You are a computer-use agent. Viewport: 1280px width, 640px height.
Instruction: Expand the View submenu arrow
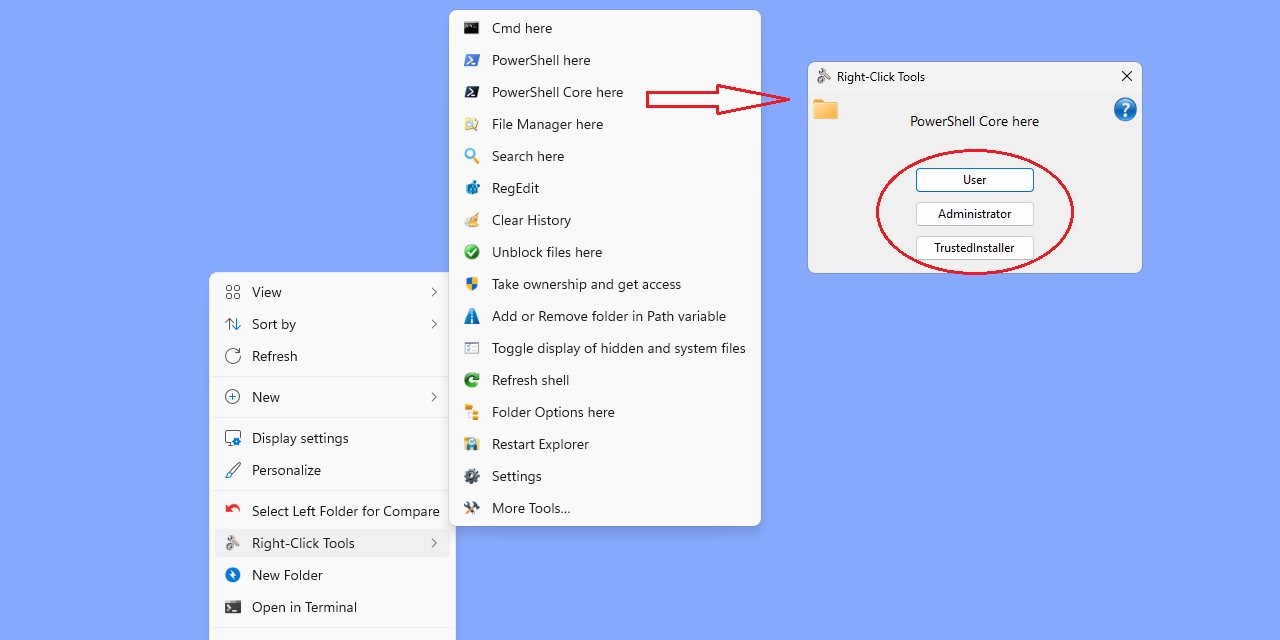[x=434, y=292]
